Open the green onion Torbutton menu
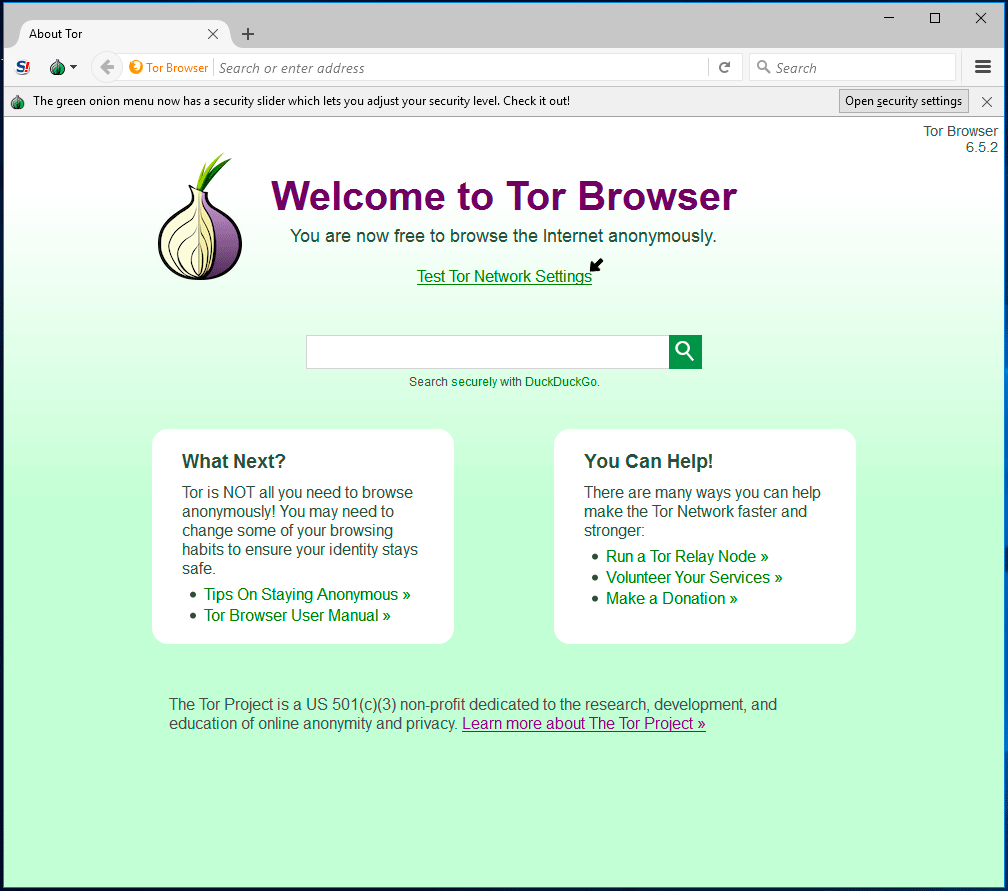 click(x=63, y=67)
